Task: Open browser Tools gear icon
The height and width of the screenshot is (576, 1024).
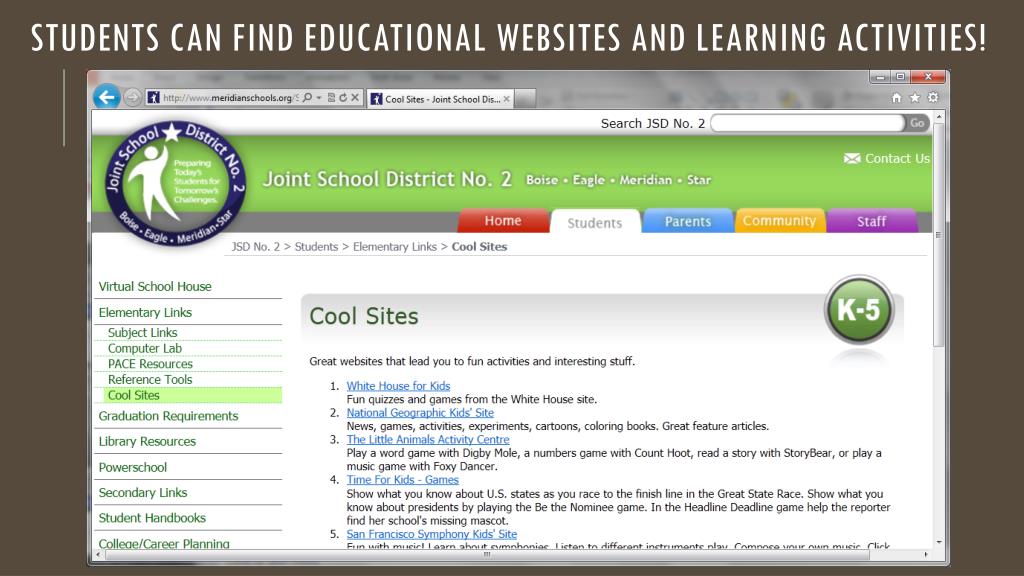Action: (x=933, y=98)
